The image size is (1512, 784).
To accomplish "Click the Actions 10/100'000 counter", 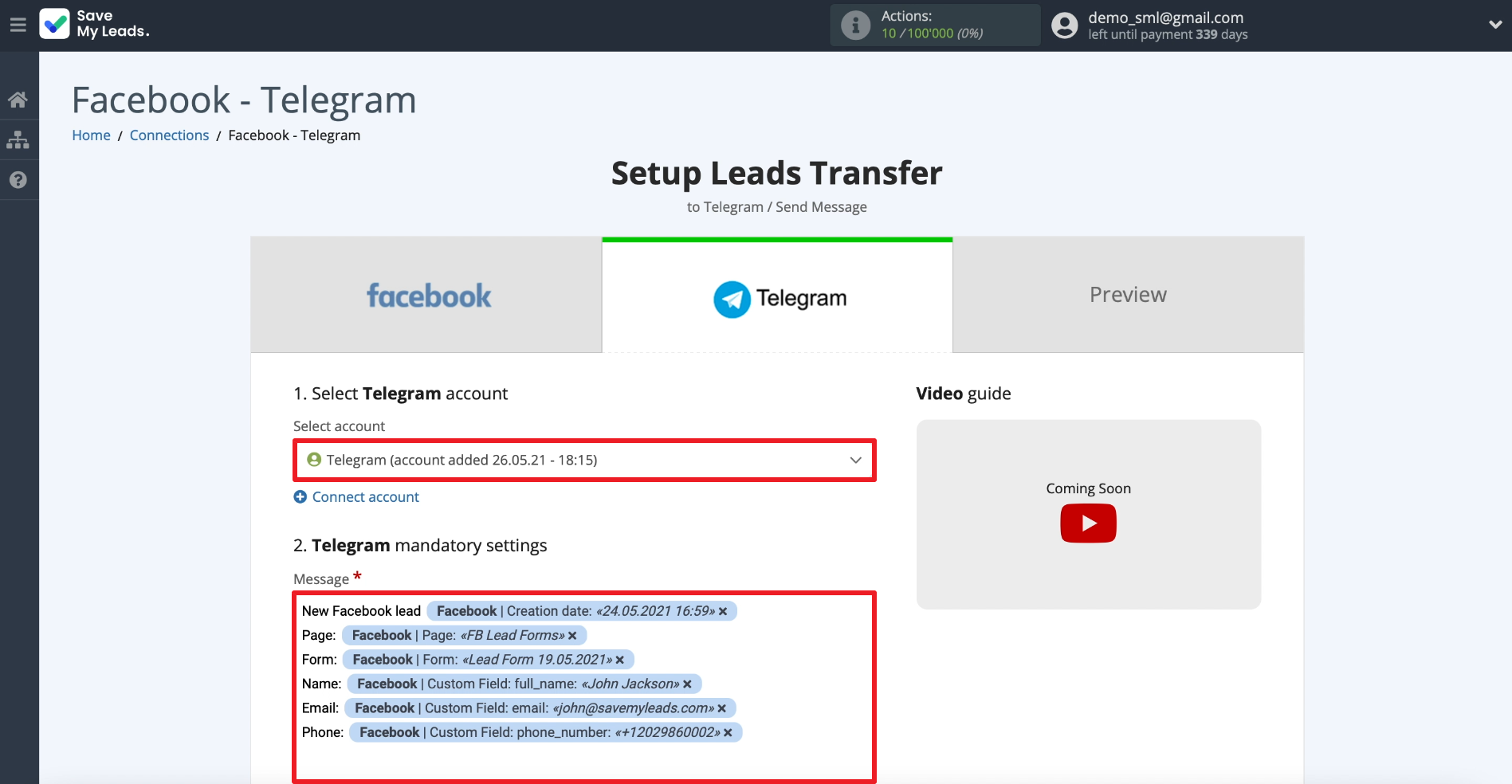I will click(932, 33).
